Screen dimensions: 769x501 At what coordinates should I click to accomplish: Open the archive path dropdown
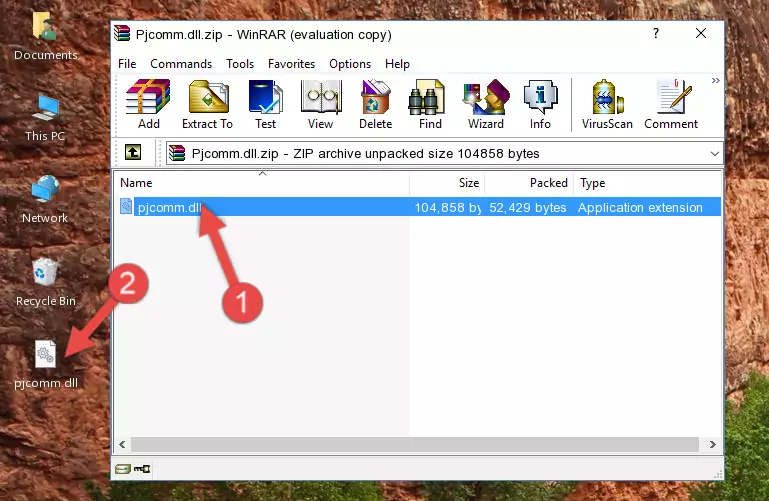coord(715,153)
